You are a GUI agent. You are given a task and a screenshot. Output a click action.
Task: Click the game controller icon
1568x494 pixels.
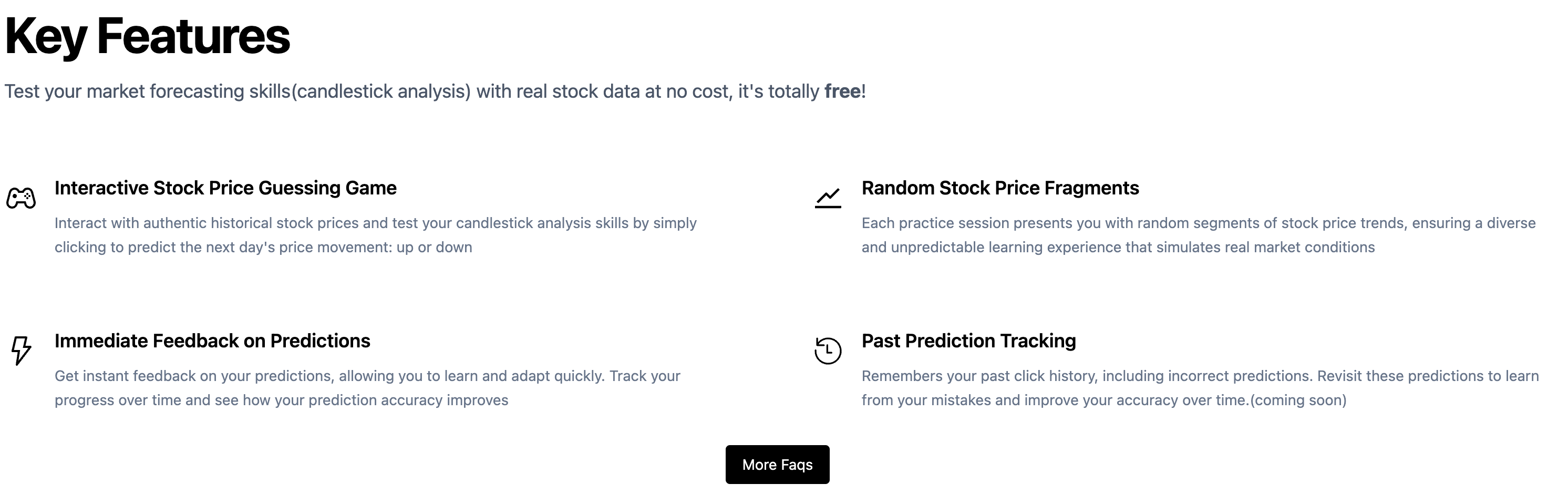(x=20, y=198)
